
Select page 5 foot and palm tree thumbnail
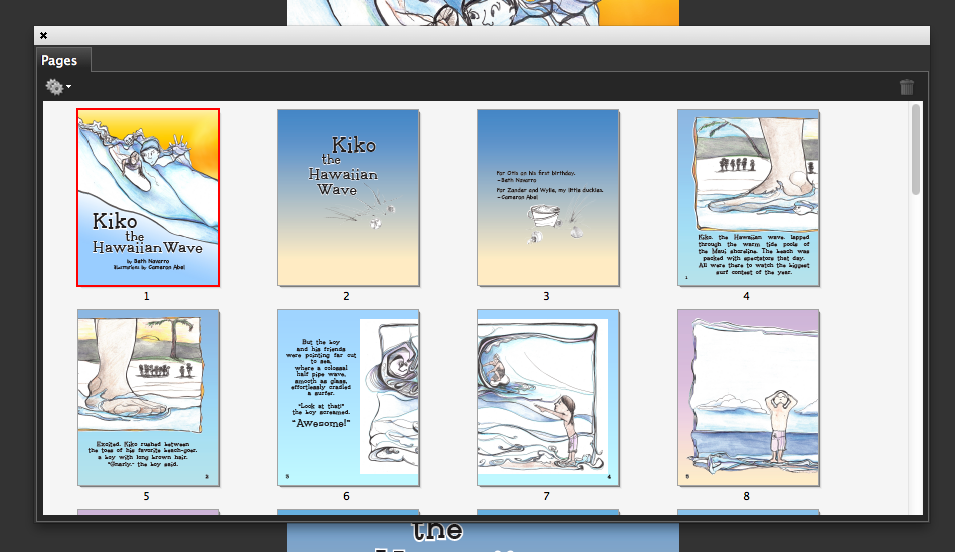click(148, 397)
